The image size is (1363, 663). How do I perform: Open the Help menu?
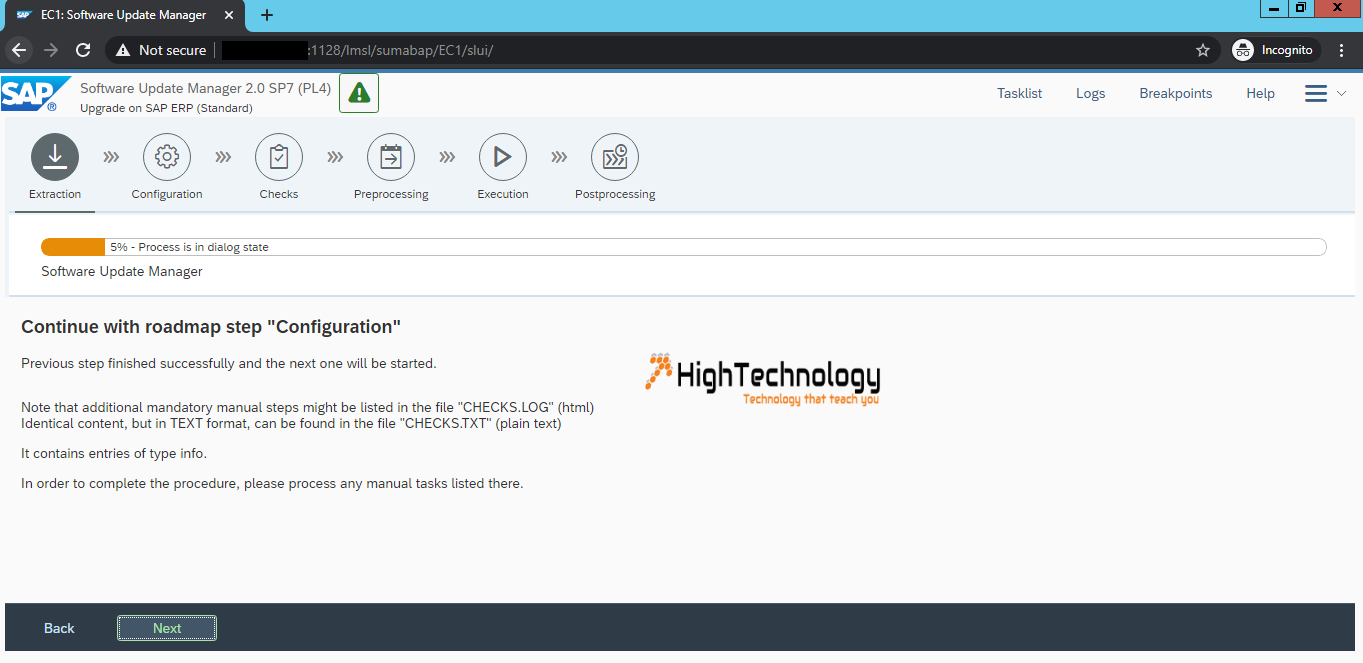coord(1260,93)
